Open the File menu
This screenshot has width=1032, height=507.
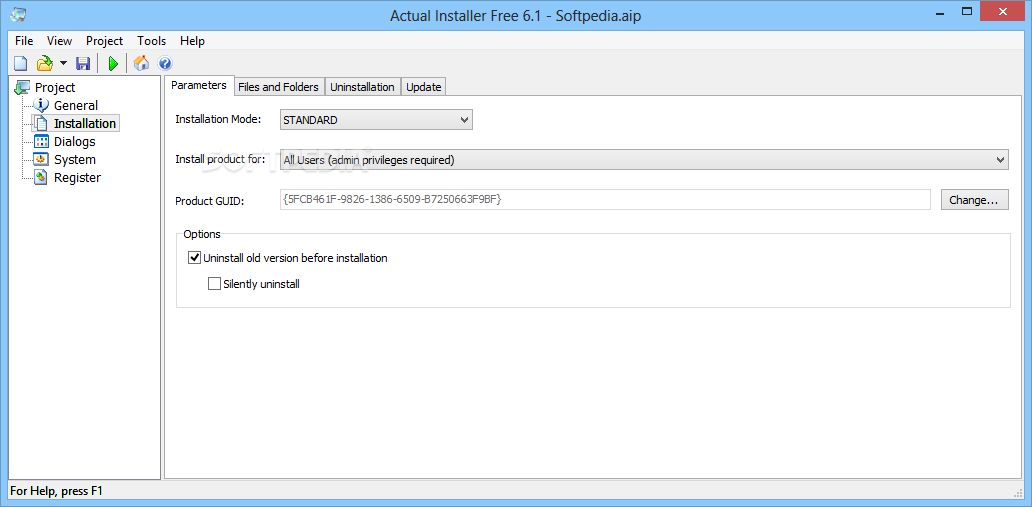point(24,41)
